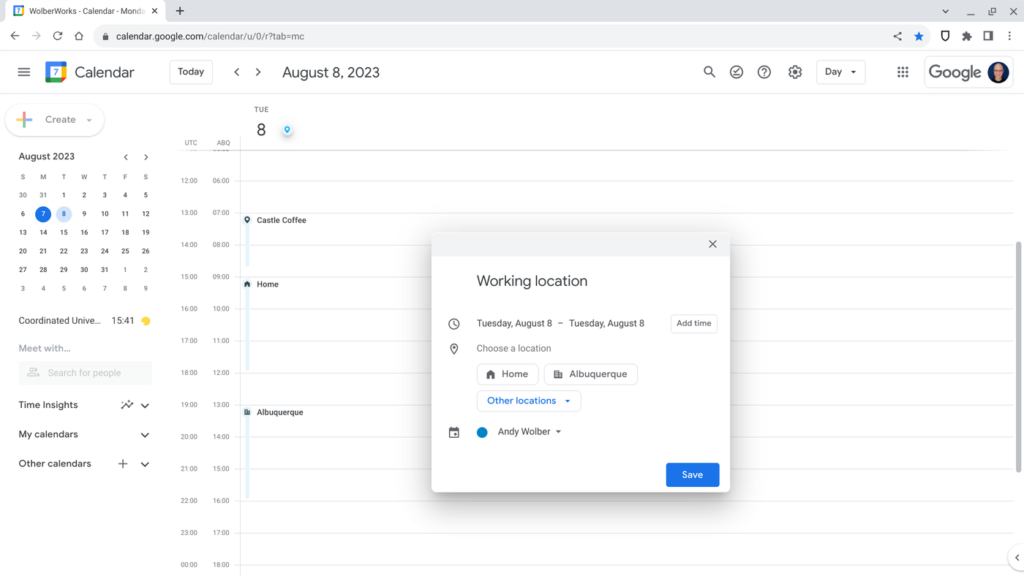1024x576 pixels.
Task: Jump to Today
Action: pos(191,72)
